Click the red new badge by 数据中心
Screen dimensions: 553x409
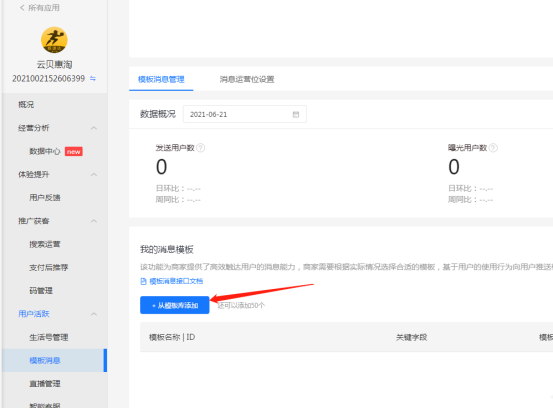74,152
